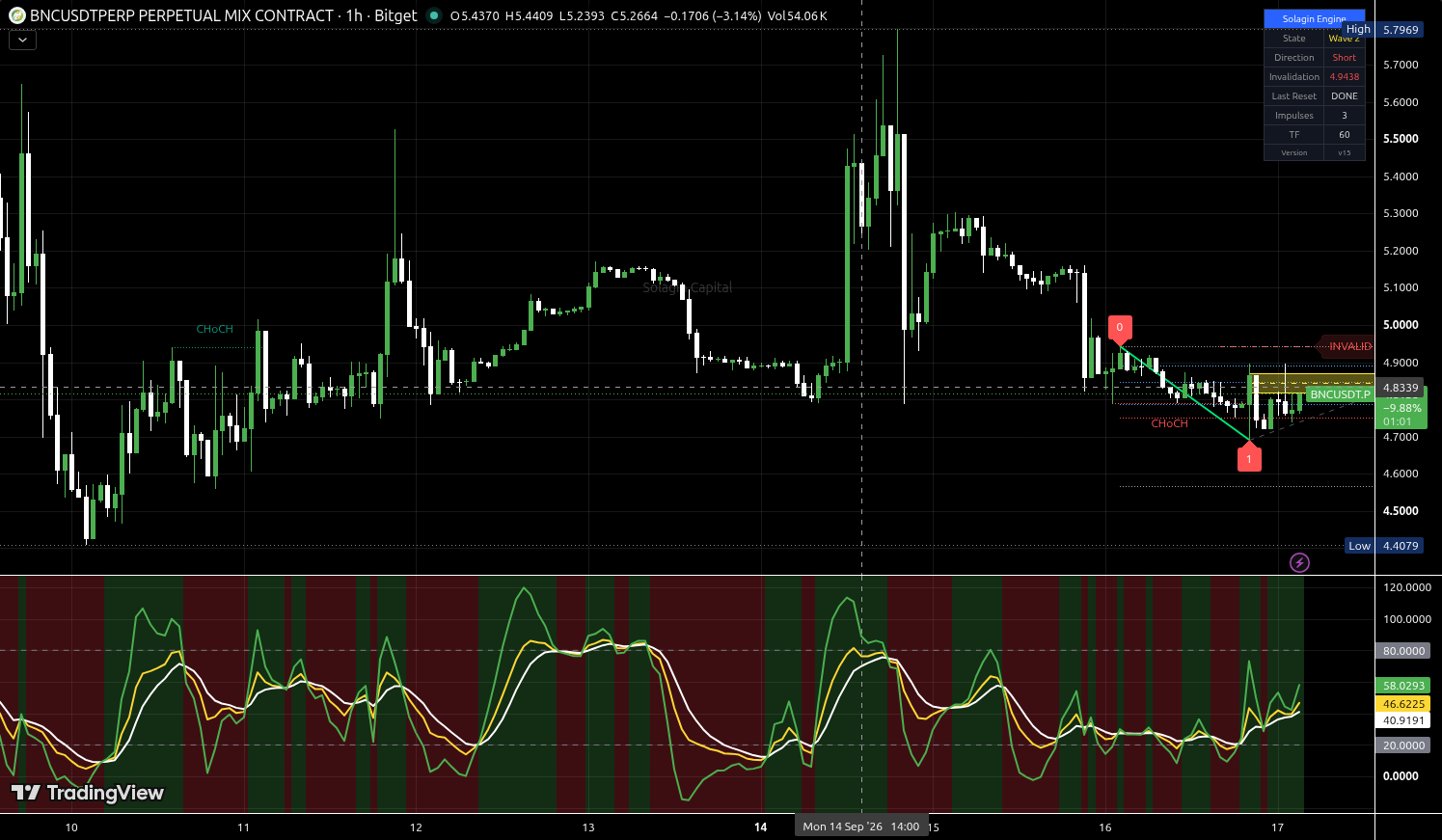Click date 16 on the time axis
The height and width of the screenshot is (840, 1442).
(1105, 827)
